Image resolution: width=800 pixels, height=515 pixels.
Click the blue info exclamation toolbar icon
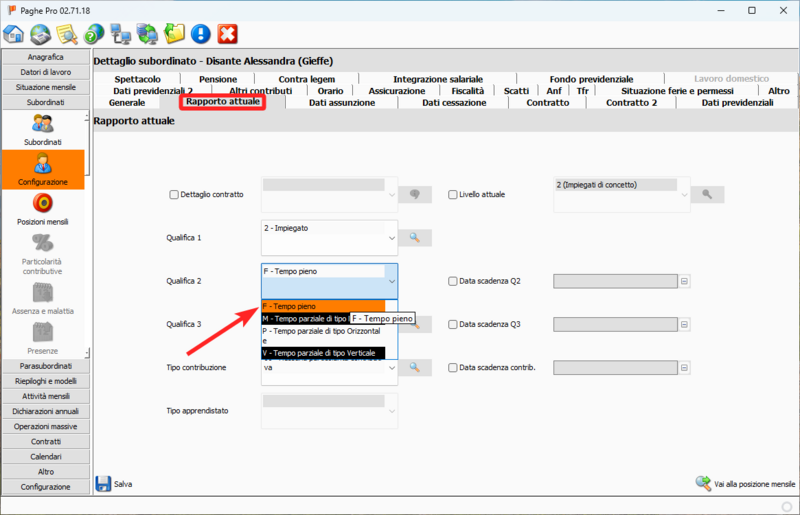(x=201, y=34)
